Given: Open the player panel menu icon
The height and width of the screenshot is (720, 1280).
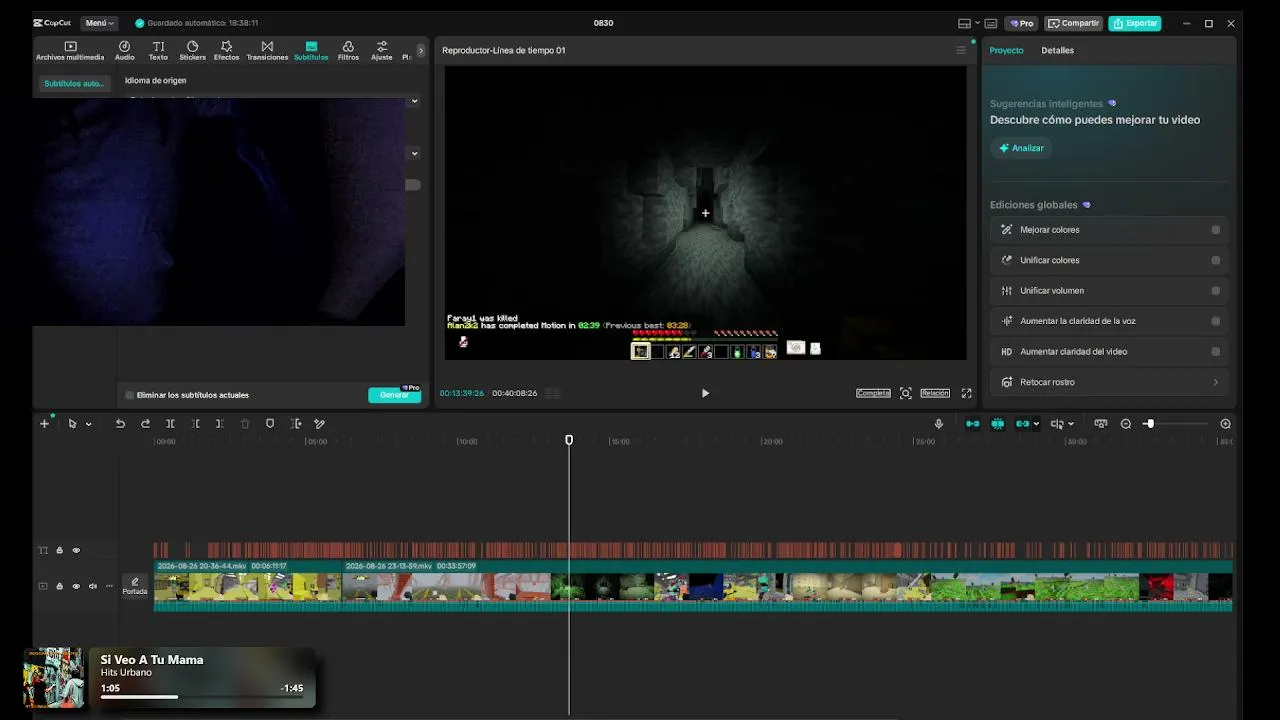Looking at the screenshot, I should (x=961, y=50).
